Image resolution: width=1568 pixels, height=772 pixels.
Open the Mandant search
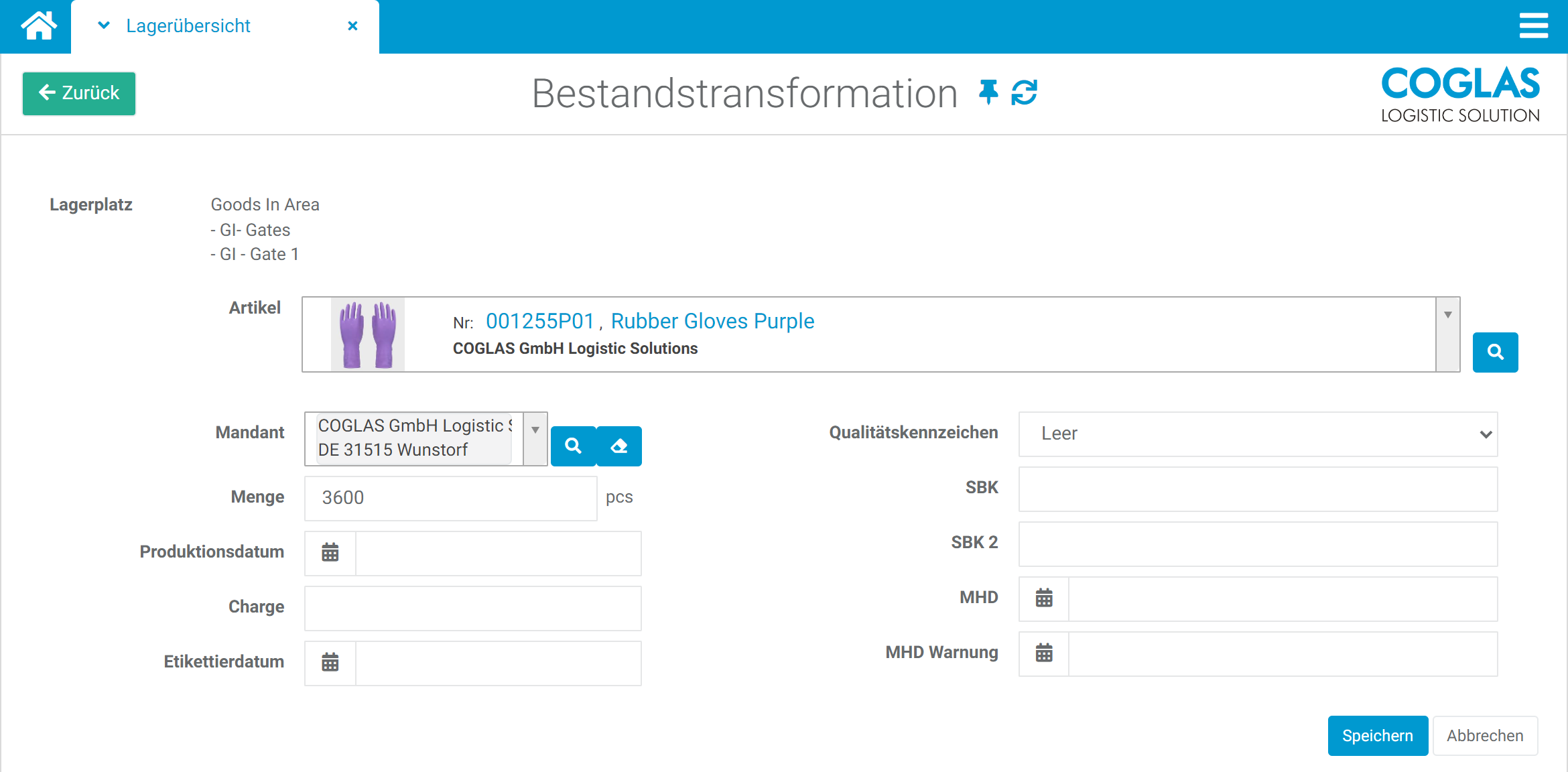coord(573,446)
